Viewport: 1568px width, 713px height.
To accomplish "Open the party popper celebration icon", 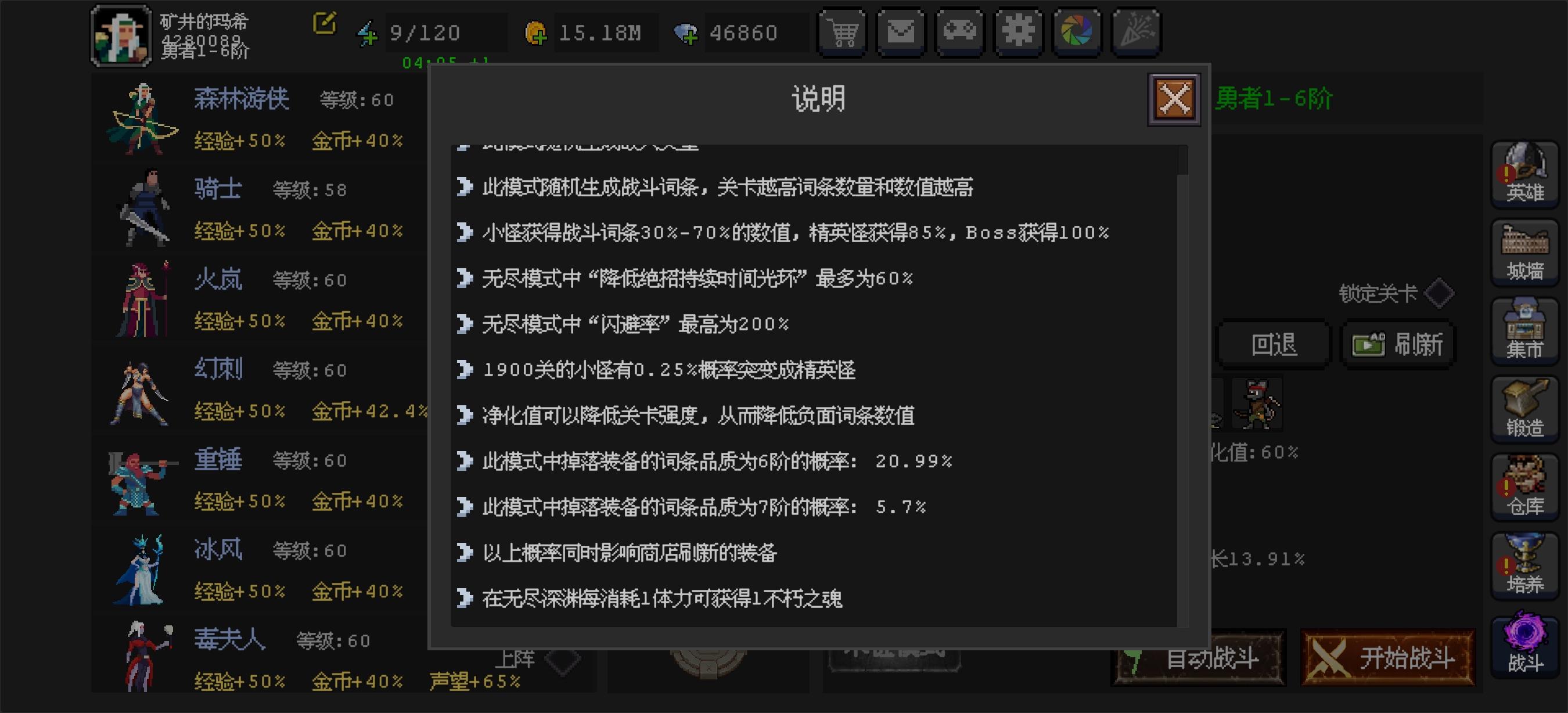I will pos(1136,33).
